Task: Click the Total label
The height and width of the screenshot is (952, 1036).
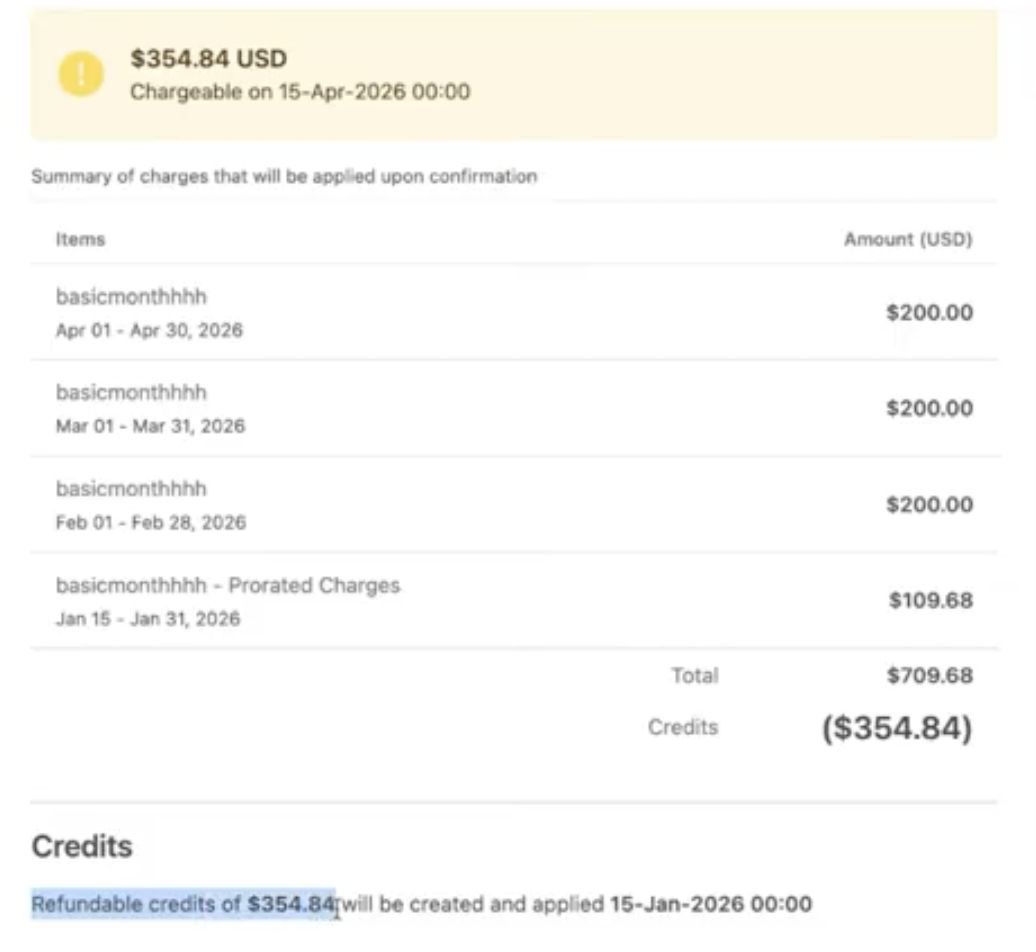Action: (695, 675)
